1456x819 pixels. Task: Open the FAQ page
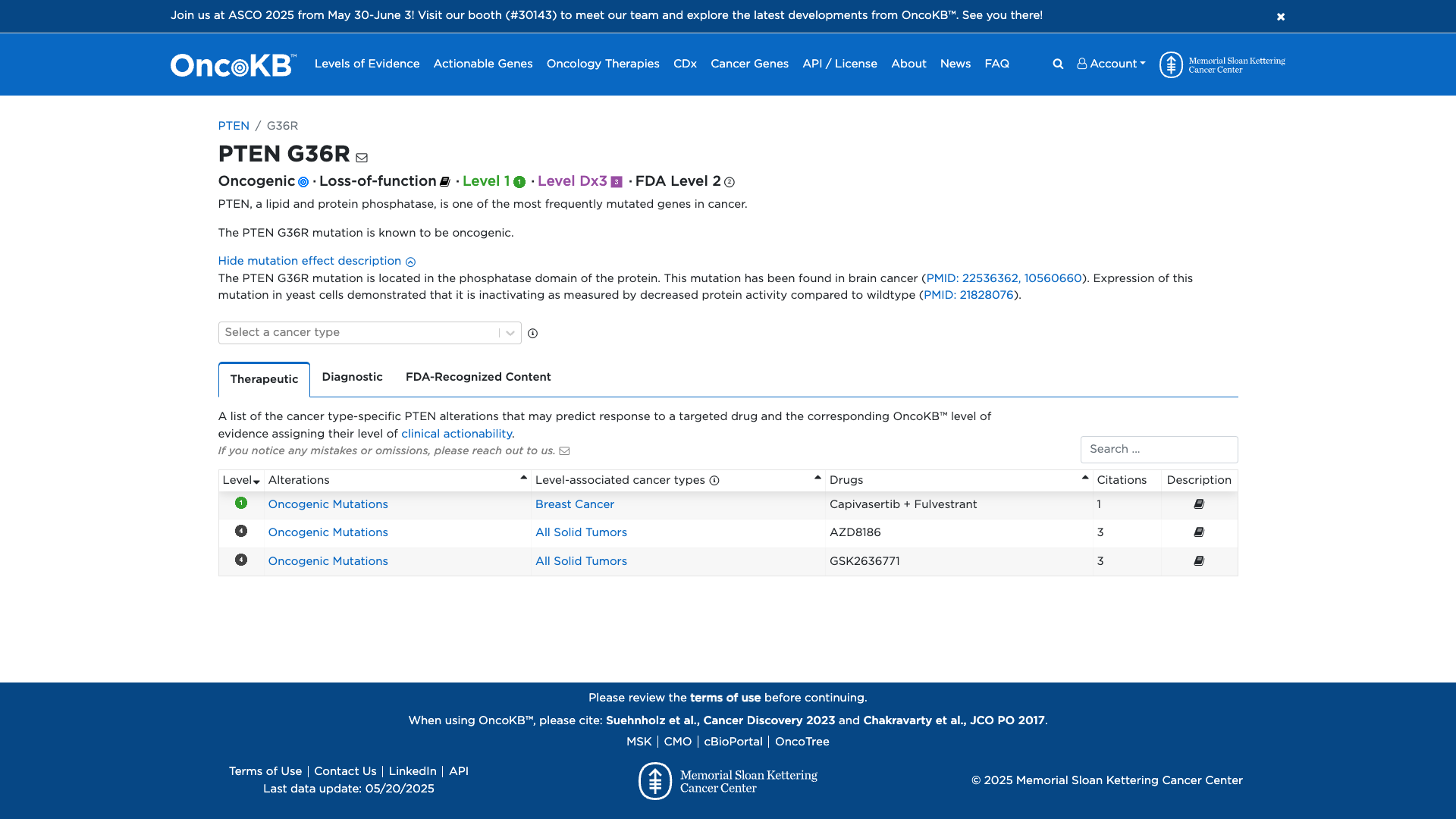[996, 64]
